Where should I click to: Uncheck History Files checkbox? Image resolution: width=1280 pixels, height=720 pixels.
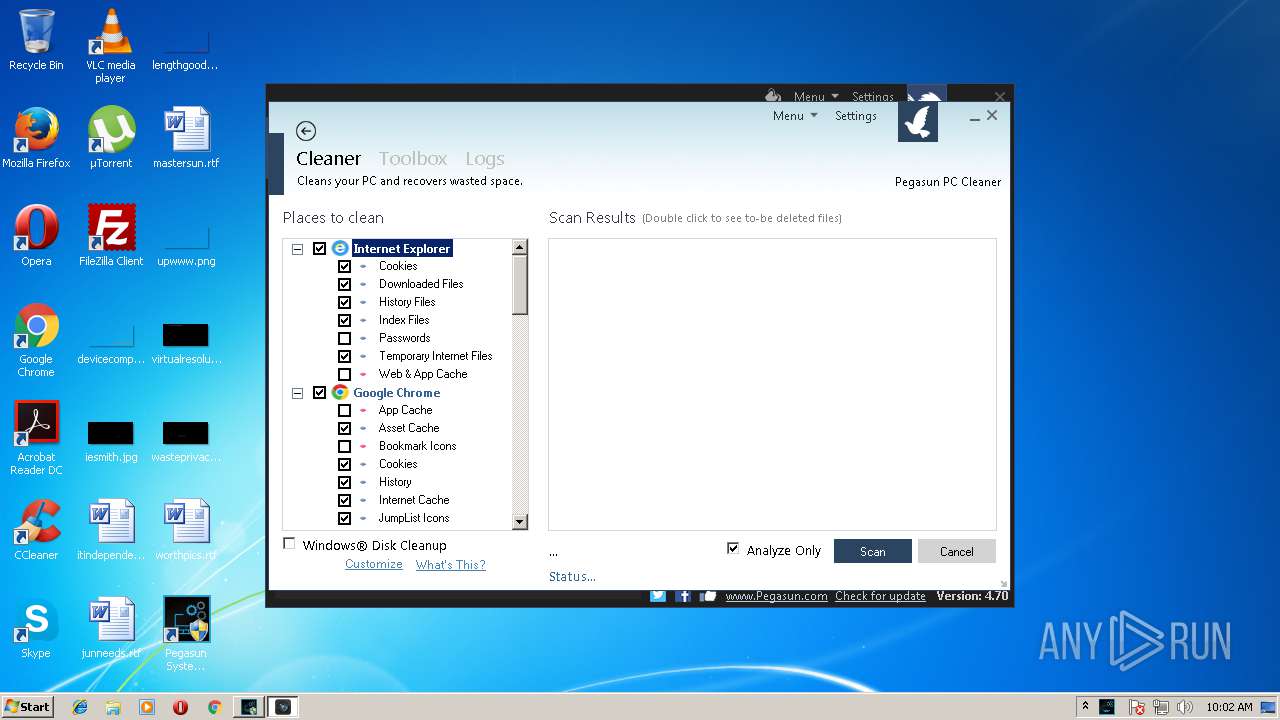point(344,303)
